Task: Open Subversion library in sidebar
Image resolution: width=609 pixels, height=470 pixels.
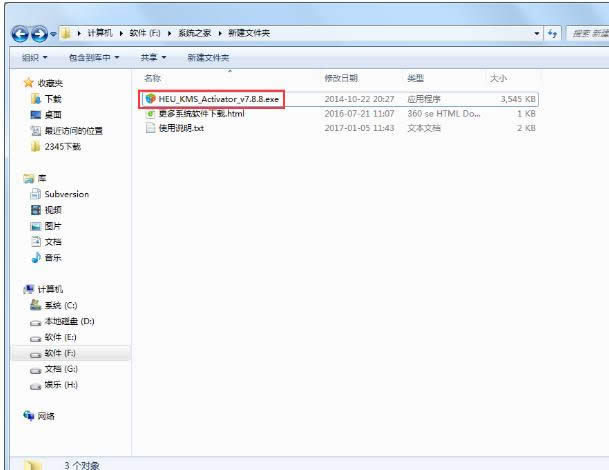Action: [x=36, y=194]
